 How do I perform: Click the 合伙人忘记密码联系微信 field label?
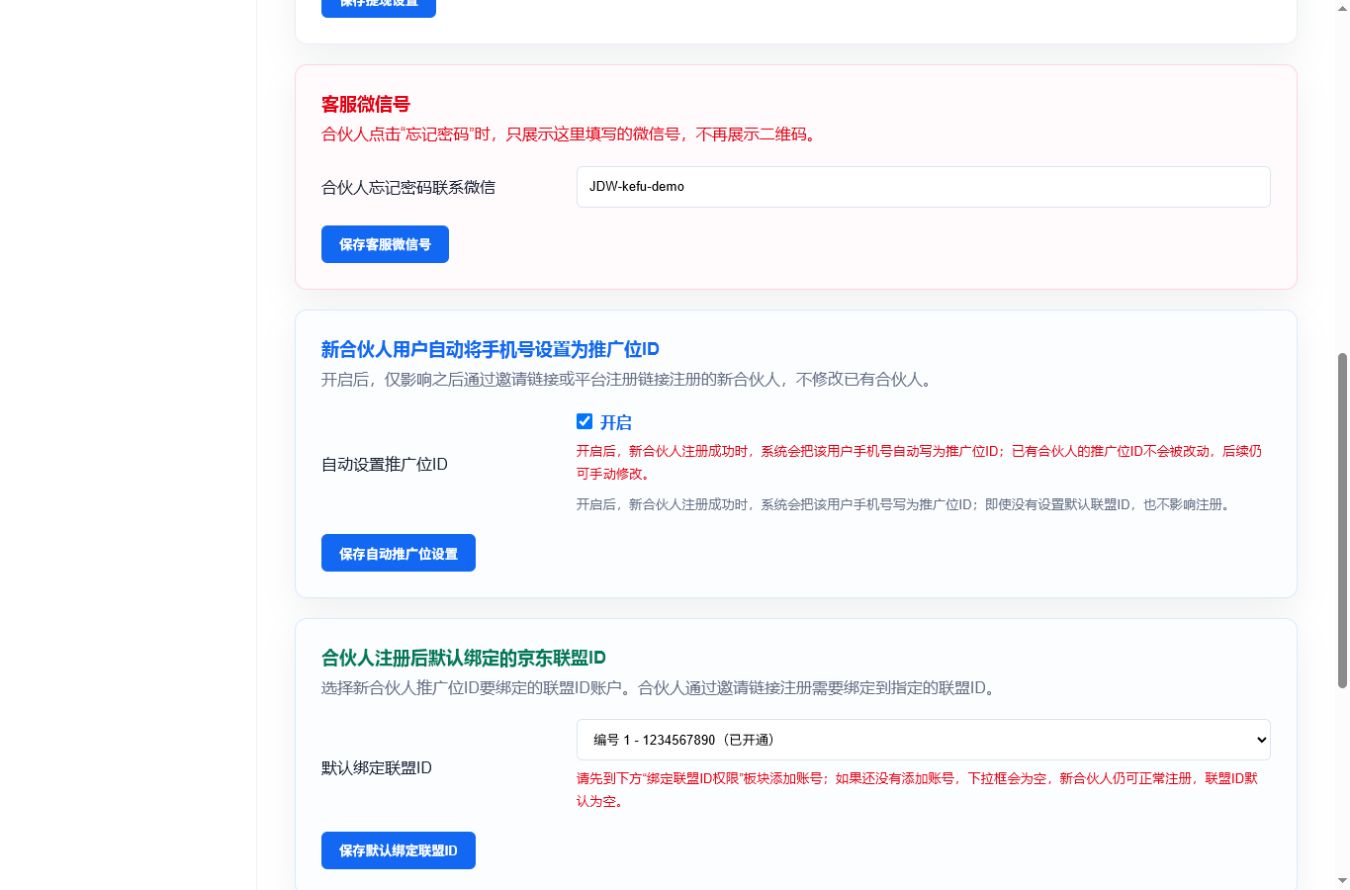tap(408, 187)
